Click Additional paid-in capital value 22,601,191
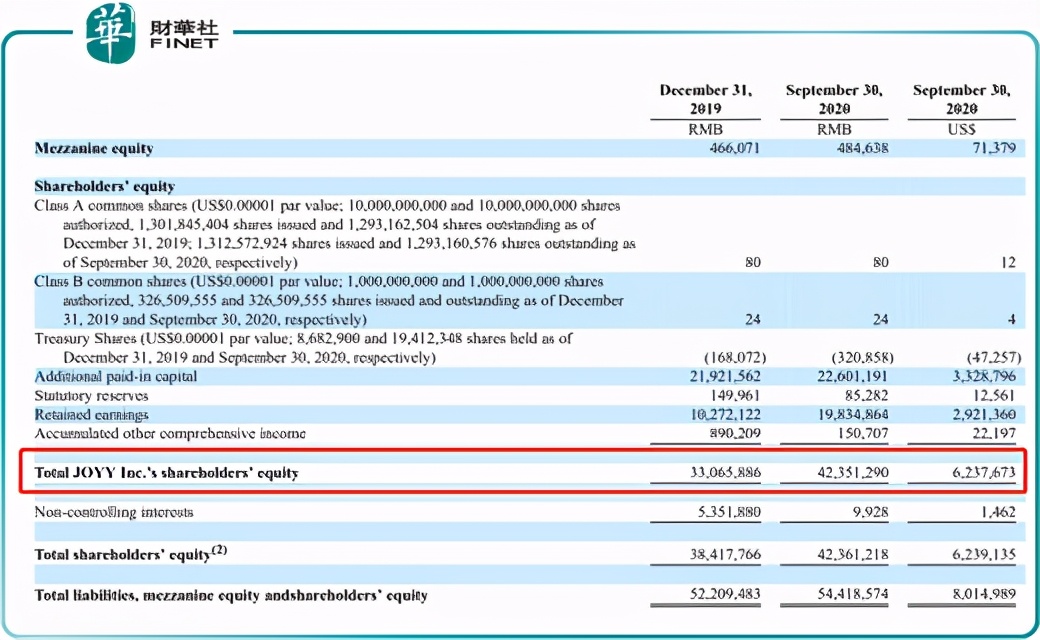The image size is (1040, 640). (852, 377)
